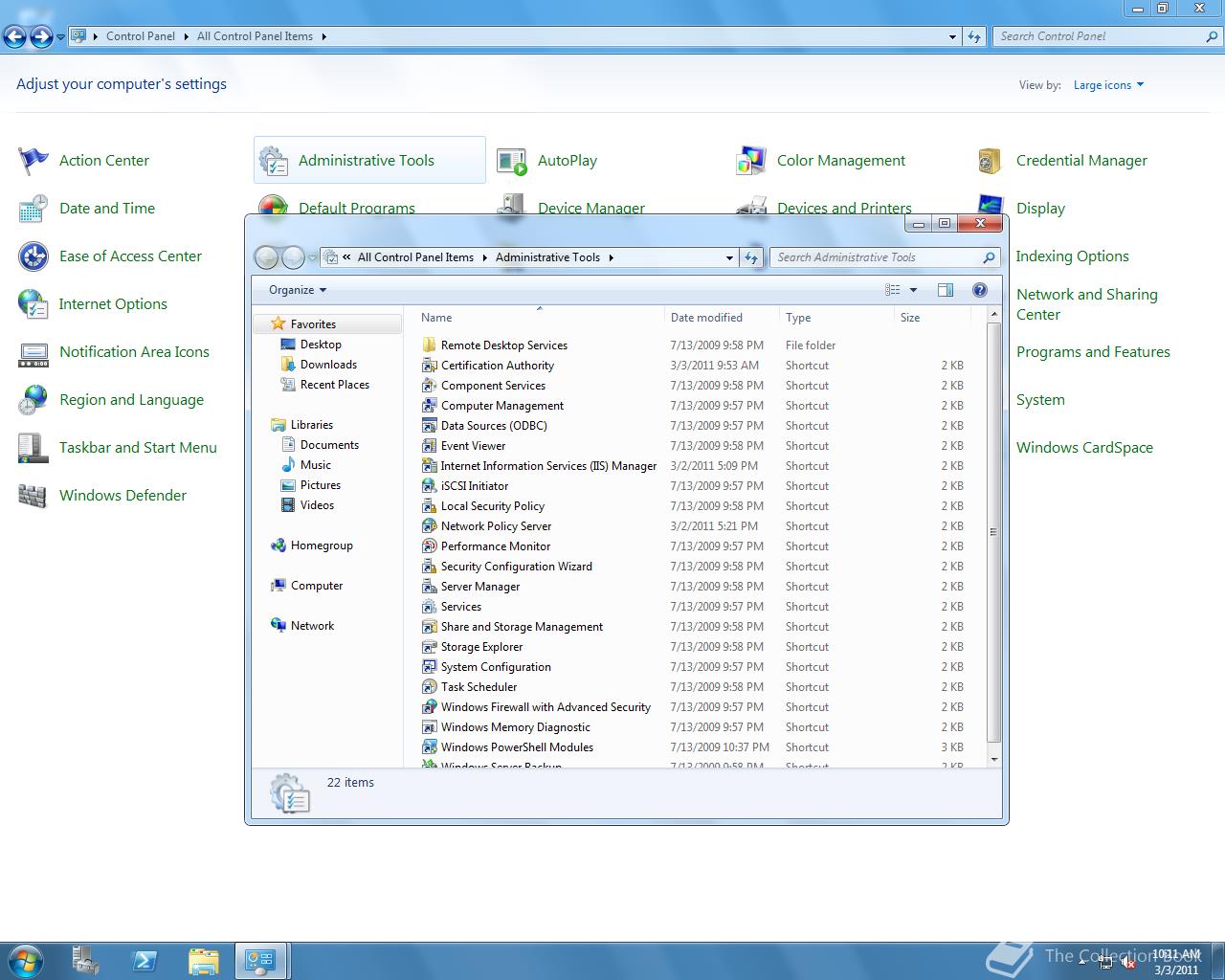The height and width of the screenshot is (980, 1225).
Task: Open the AutoPlay icon
Action: click(512, 161)
